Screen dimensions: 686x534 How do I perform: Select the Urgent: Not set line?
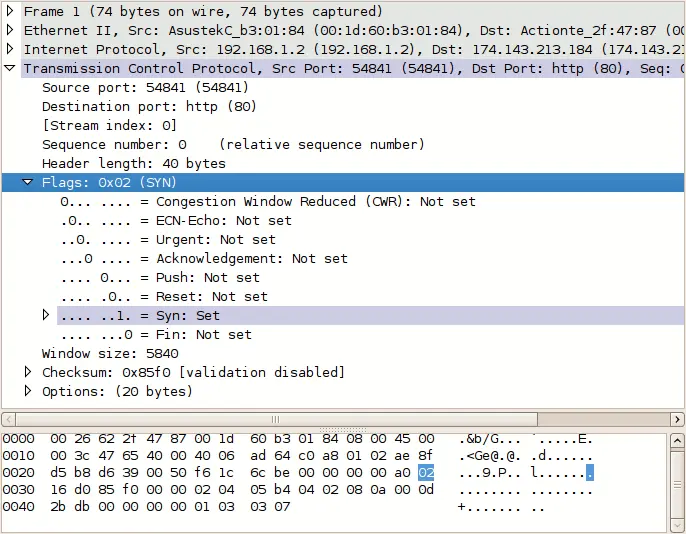168,240
